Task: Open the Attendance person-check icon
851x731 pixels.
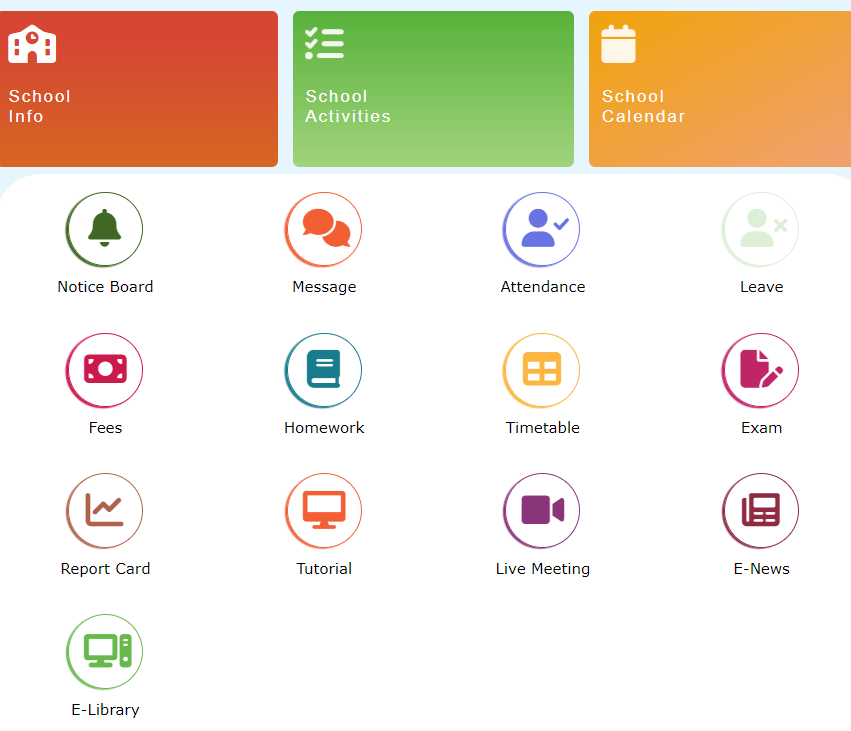Action: (x=542, y=230)
